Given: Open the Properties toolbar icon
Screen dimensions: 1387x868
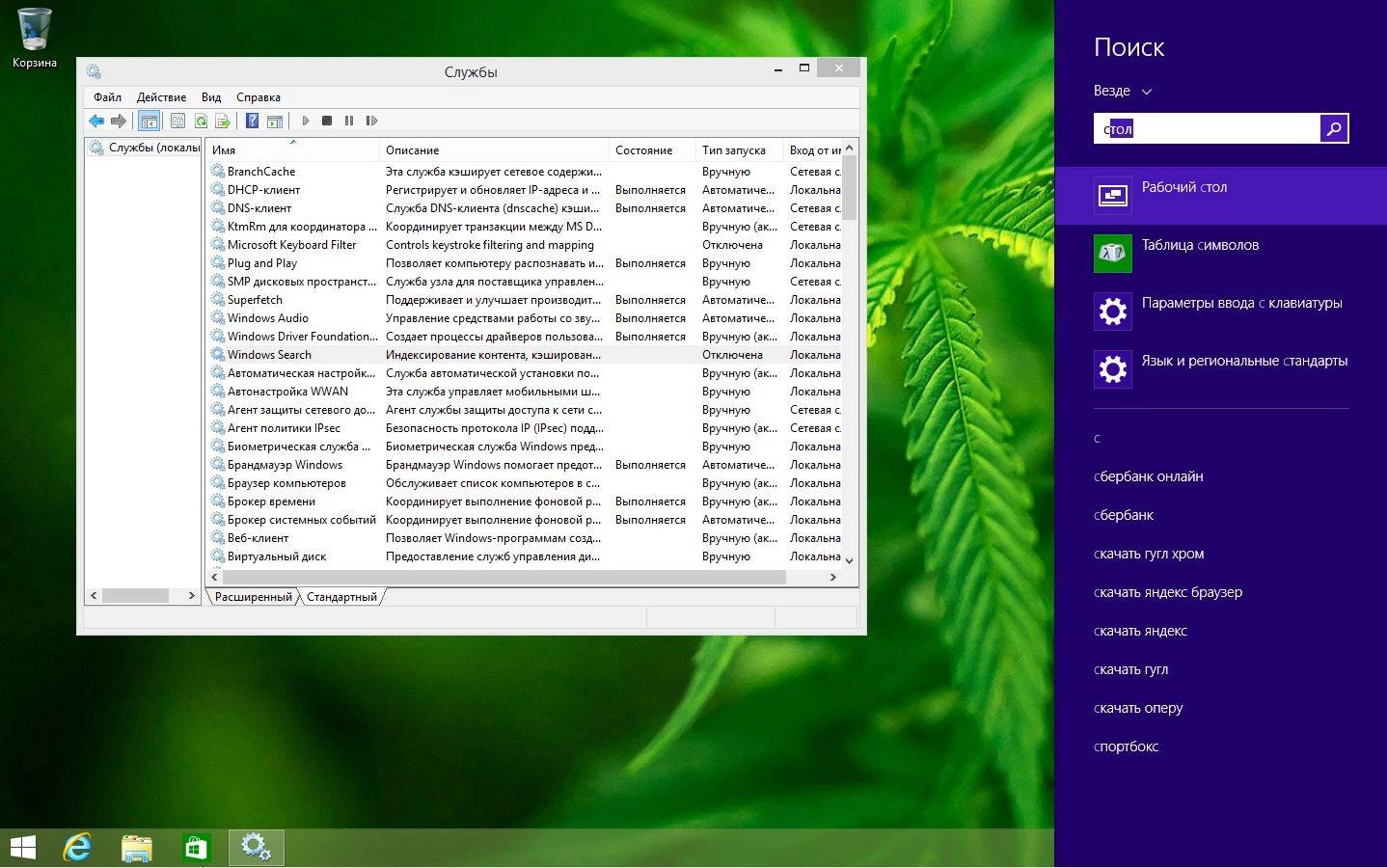Looking at the screenshot, I should click(177, 121).
